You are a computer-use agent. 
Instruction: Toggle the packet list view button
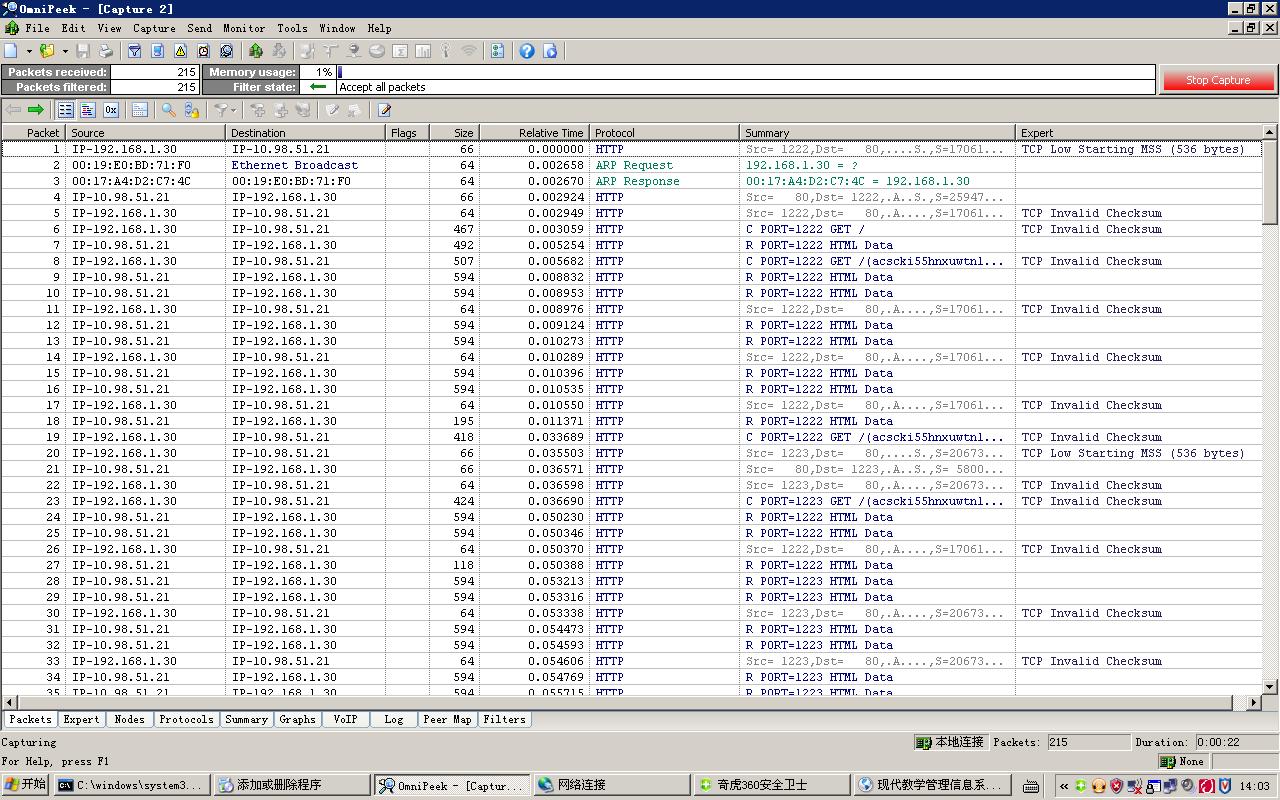65,110
